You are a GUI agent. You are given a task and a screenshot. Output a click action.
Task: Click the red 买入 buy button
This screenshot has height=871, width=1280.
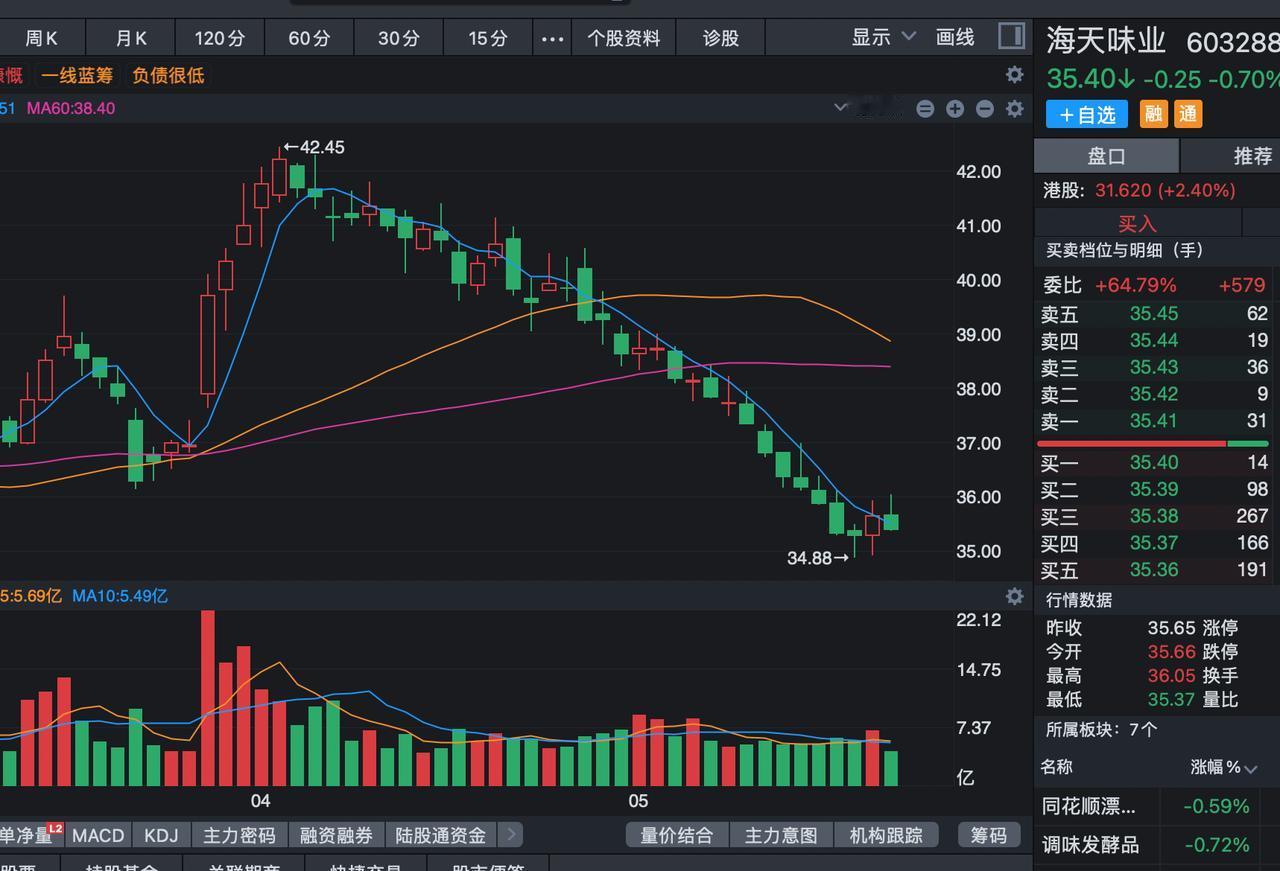pos(1137,223)
